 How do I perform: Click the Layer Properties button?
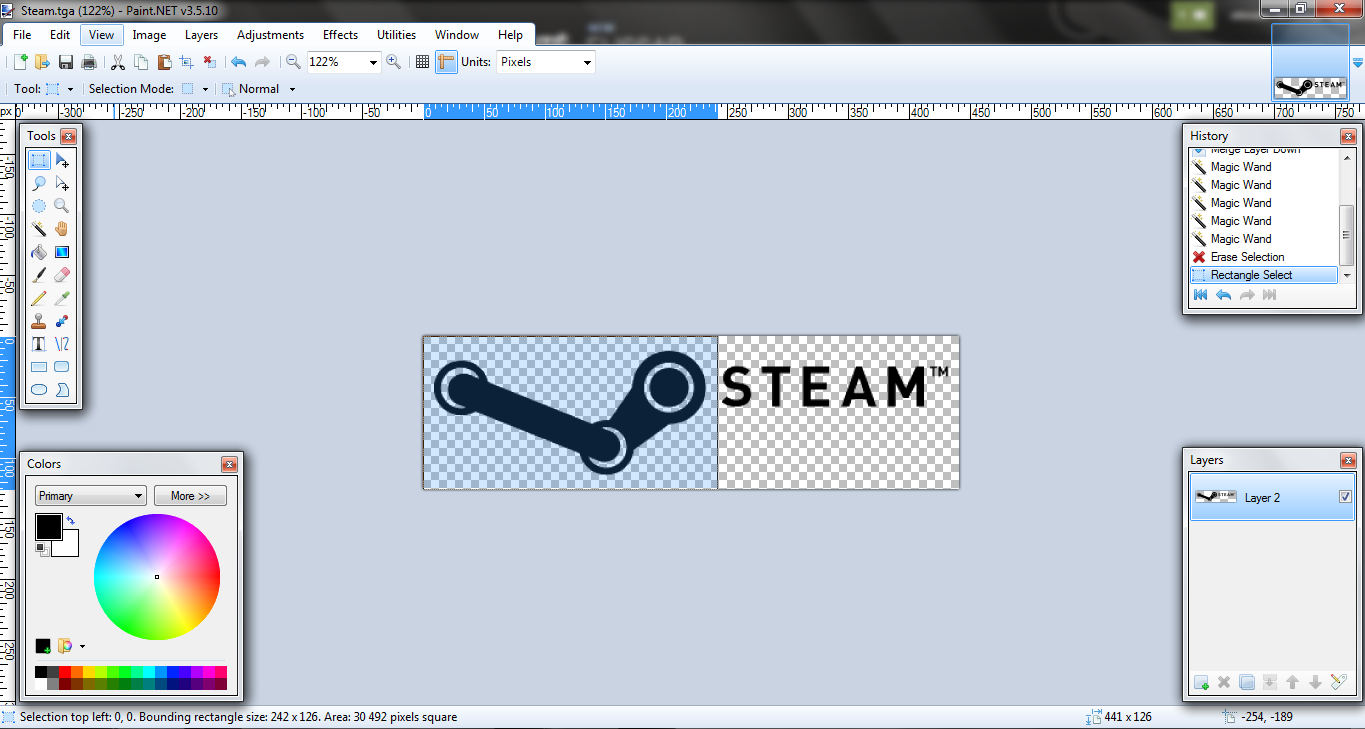(1339, 682)
